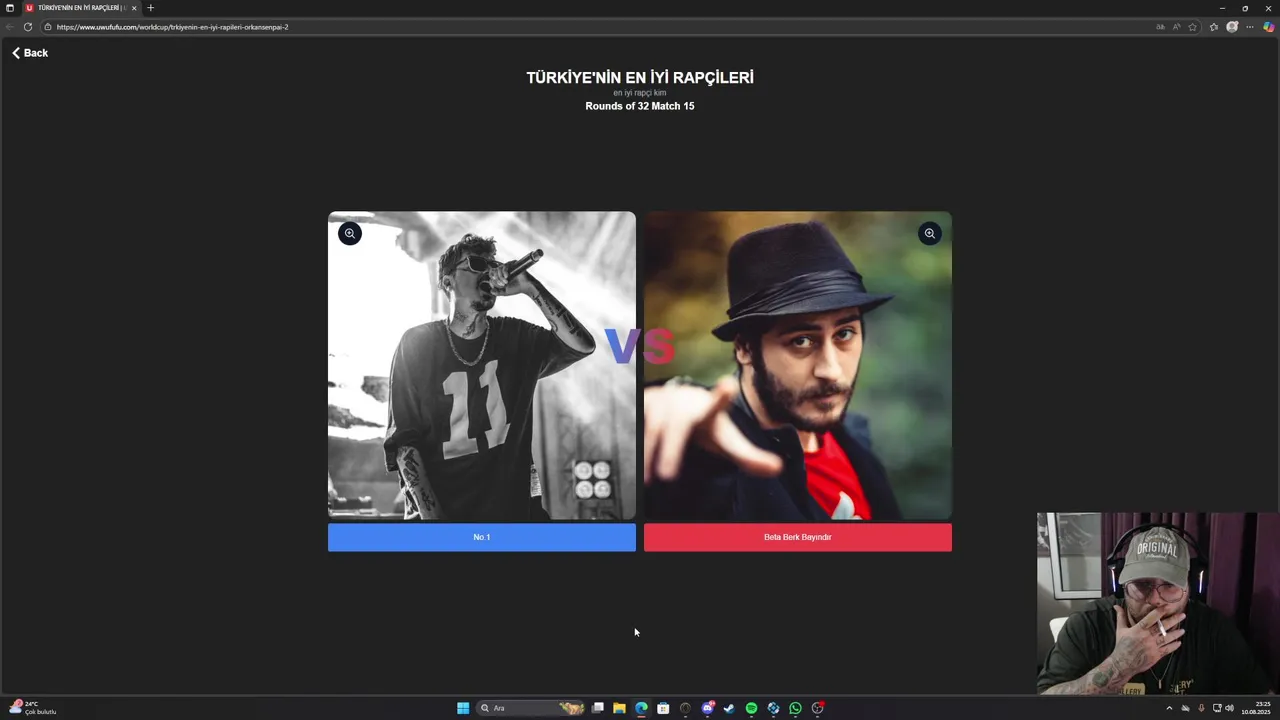Click the page title 'TÜRKİYE'NİN EN İYİ RAPÇİLERİ'
1280x720 pixels.
640,78
